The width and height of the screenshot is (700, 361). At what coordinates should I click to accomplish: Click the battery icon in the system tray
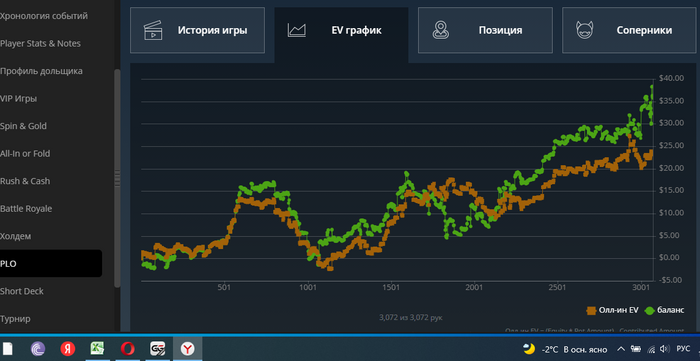(636, 349)
